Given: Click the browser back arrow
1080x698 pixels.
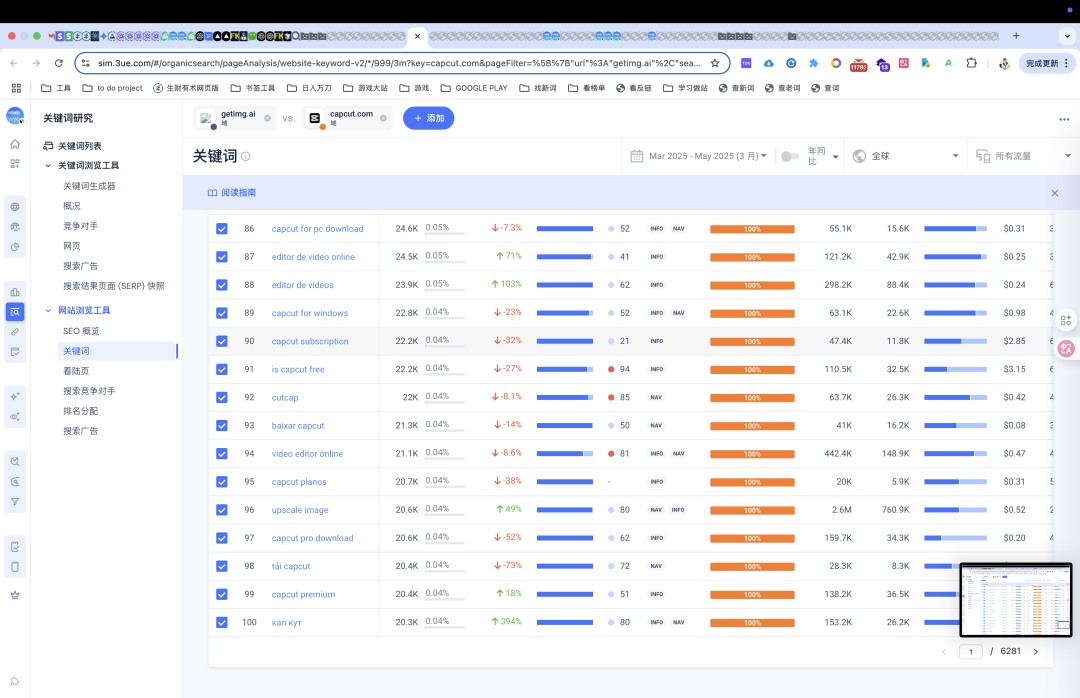Looking at the screenshot, I should (14, 63).
